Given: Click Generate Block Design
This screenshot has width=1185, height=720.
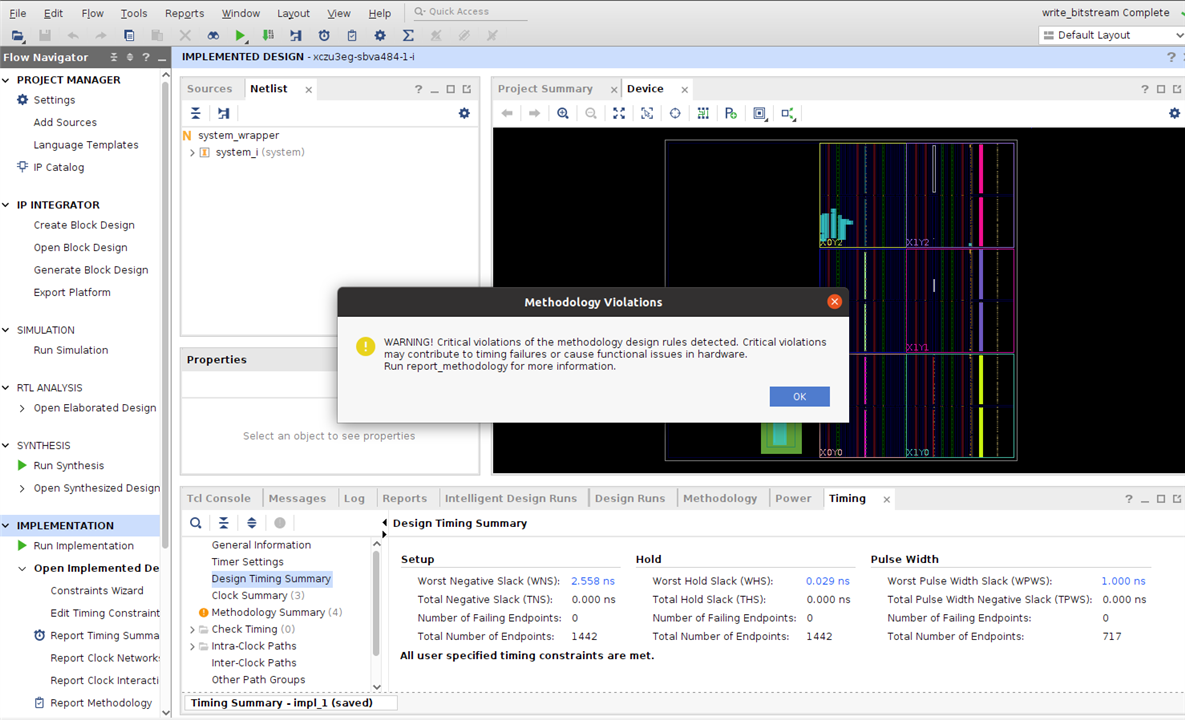Looking at the screenshot, I should pos(91,270).
